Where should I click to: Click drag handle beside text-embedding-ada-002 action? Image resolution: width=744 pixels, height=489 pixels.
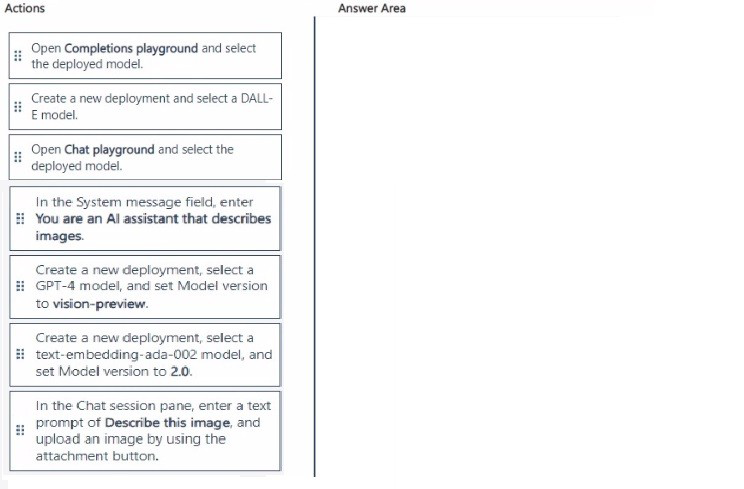[x=20, y=354]
